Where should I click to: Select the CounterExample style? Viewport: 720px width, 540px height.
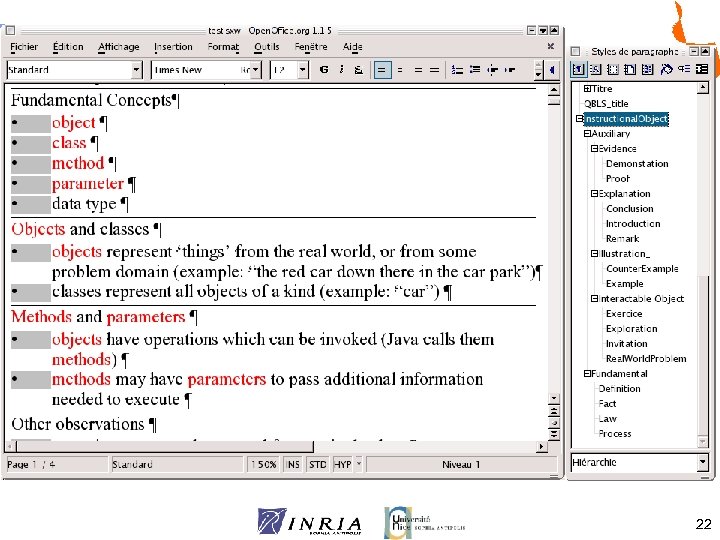click(x=642, y=269)
